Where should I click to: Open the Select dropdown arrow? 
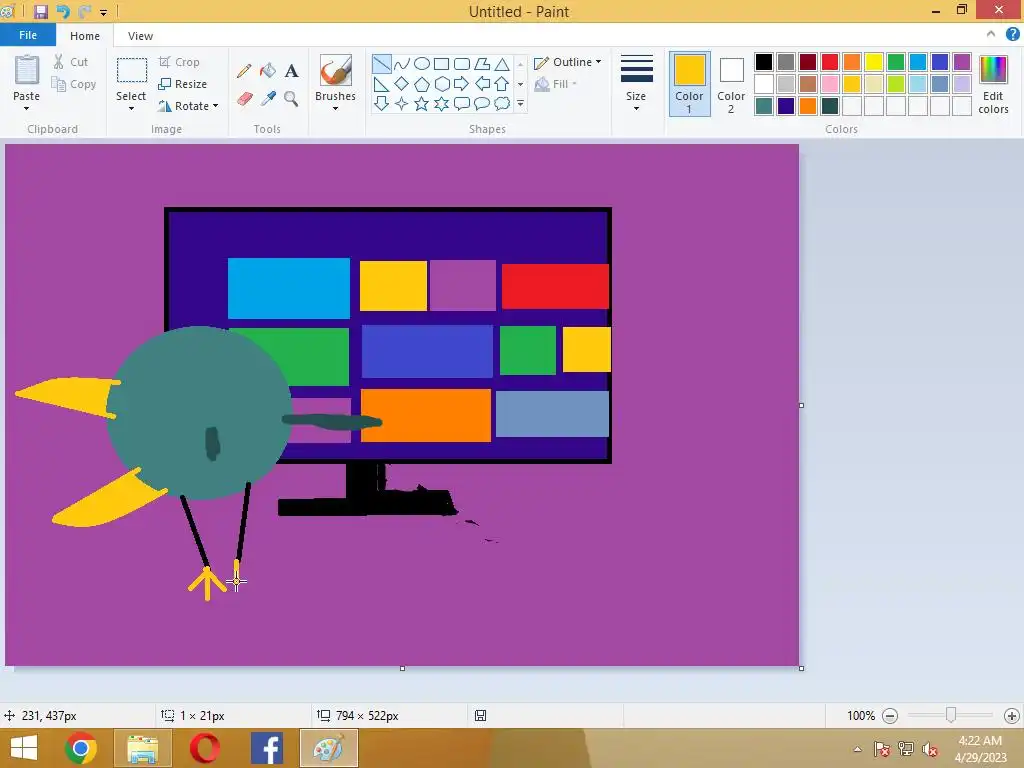click(131, 109)
